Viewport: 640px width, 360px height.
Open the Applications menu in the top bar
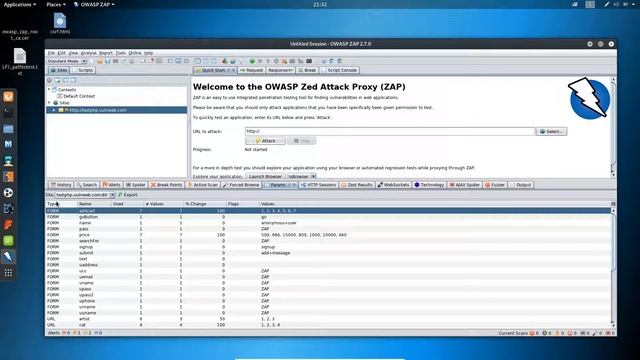[19, 4]
